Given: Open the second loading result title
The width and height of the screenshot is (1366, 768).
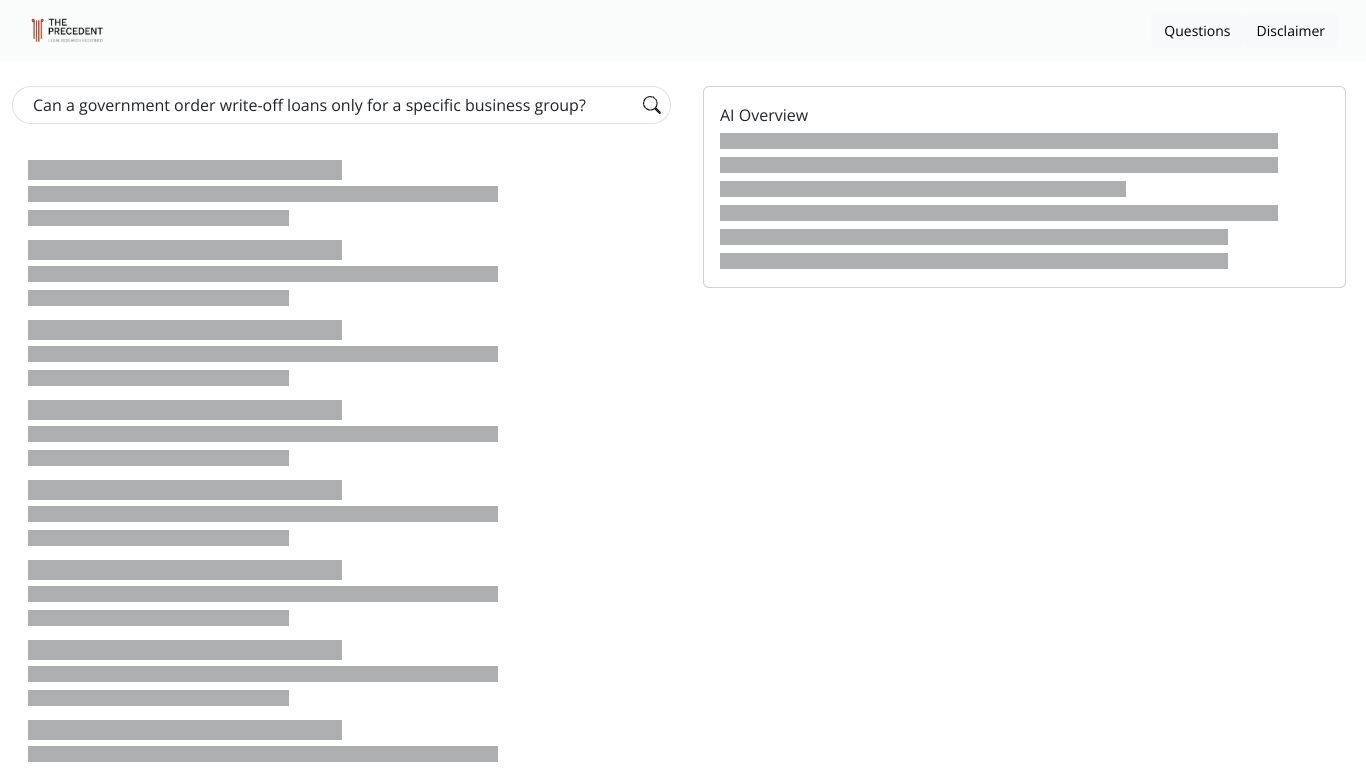Looking at the screenshot, I should 185,250.
